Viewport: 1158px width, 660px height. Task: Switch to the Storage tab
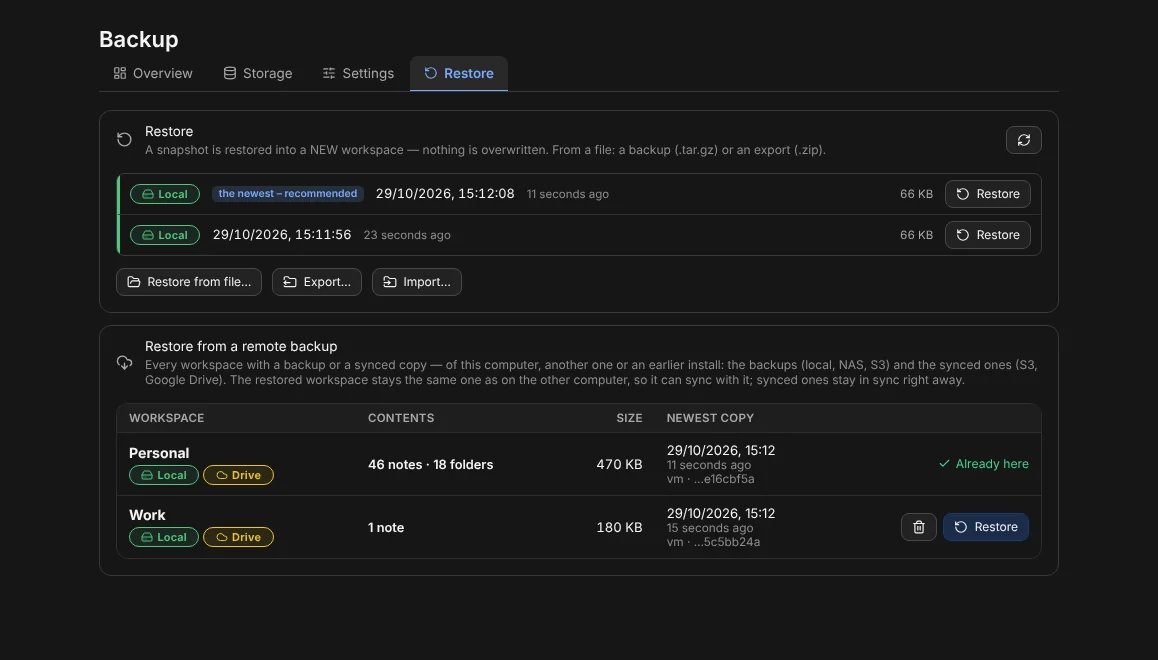[x=258, y=73]
